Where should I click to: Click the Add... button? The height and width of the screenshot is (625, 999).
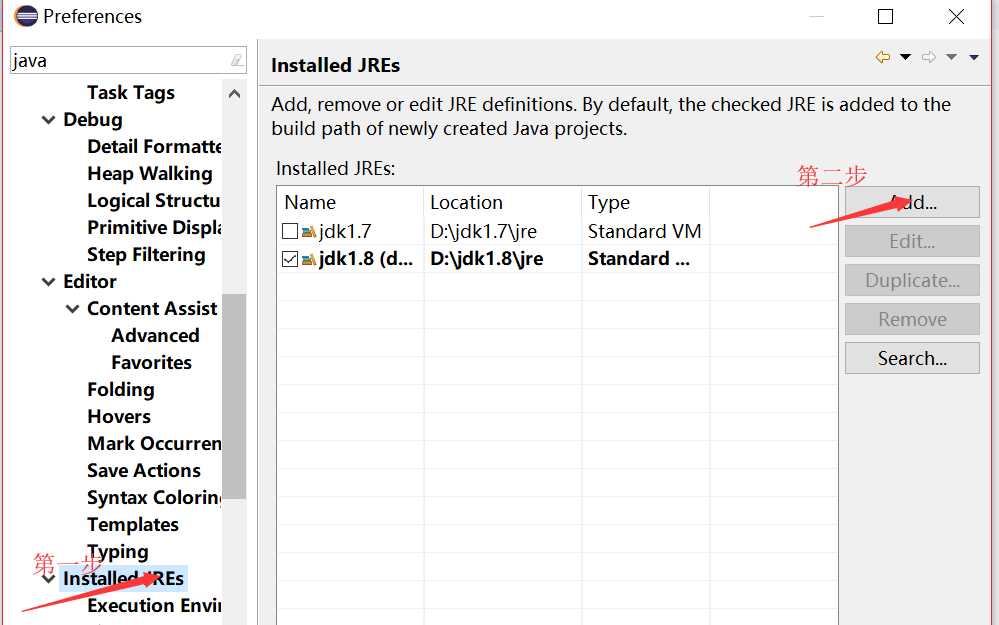912,203
